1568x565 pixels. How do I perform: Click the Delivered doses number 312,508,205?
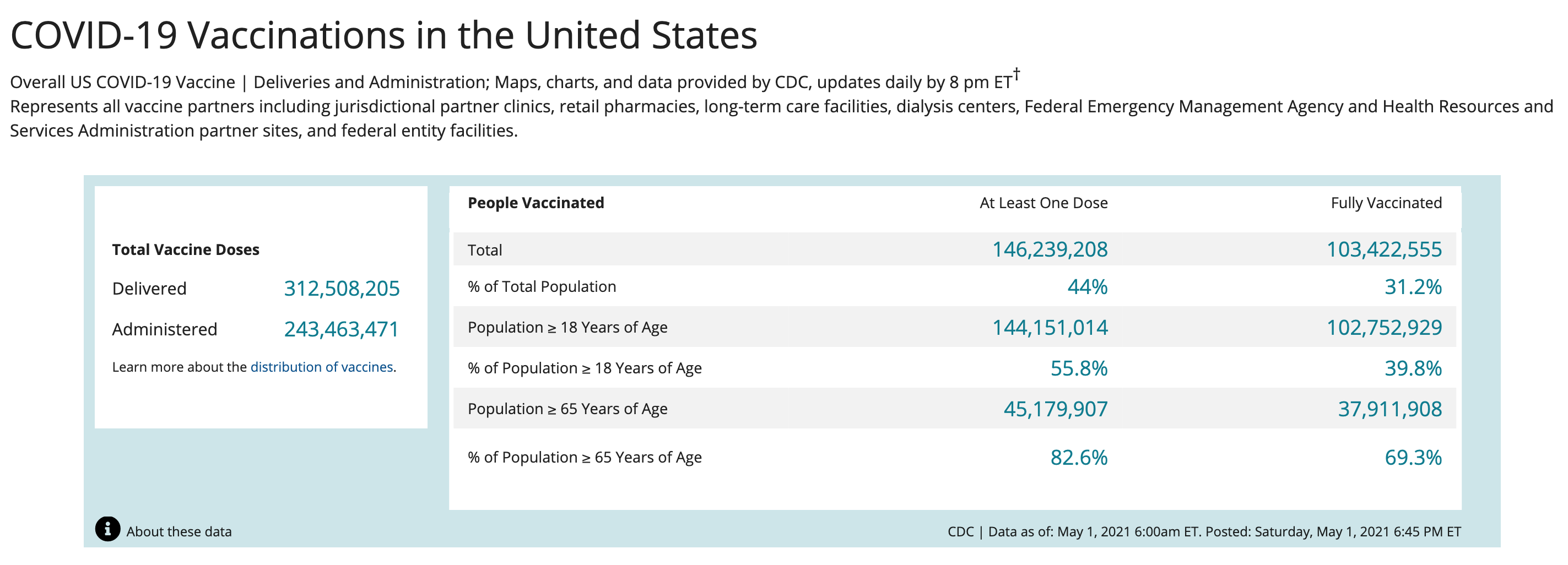pyautogui.click(x=342, y=288)
